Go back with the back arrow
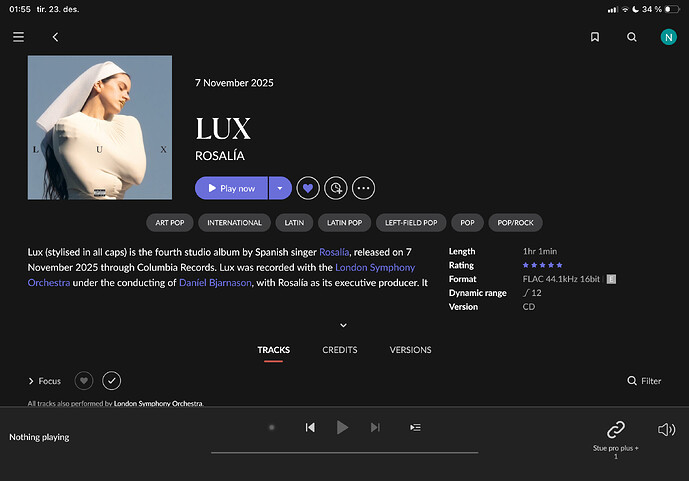The width and height of the screenshot is (689, 481). (x=55, y=37)
